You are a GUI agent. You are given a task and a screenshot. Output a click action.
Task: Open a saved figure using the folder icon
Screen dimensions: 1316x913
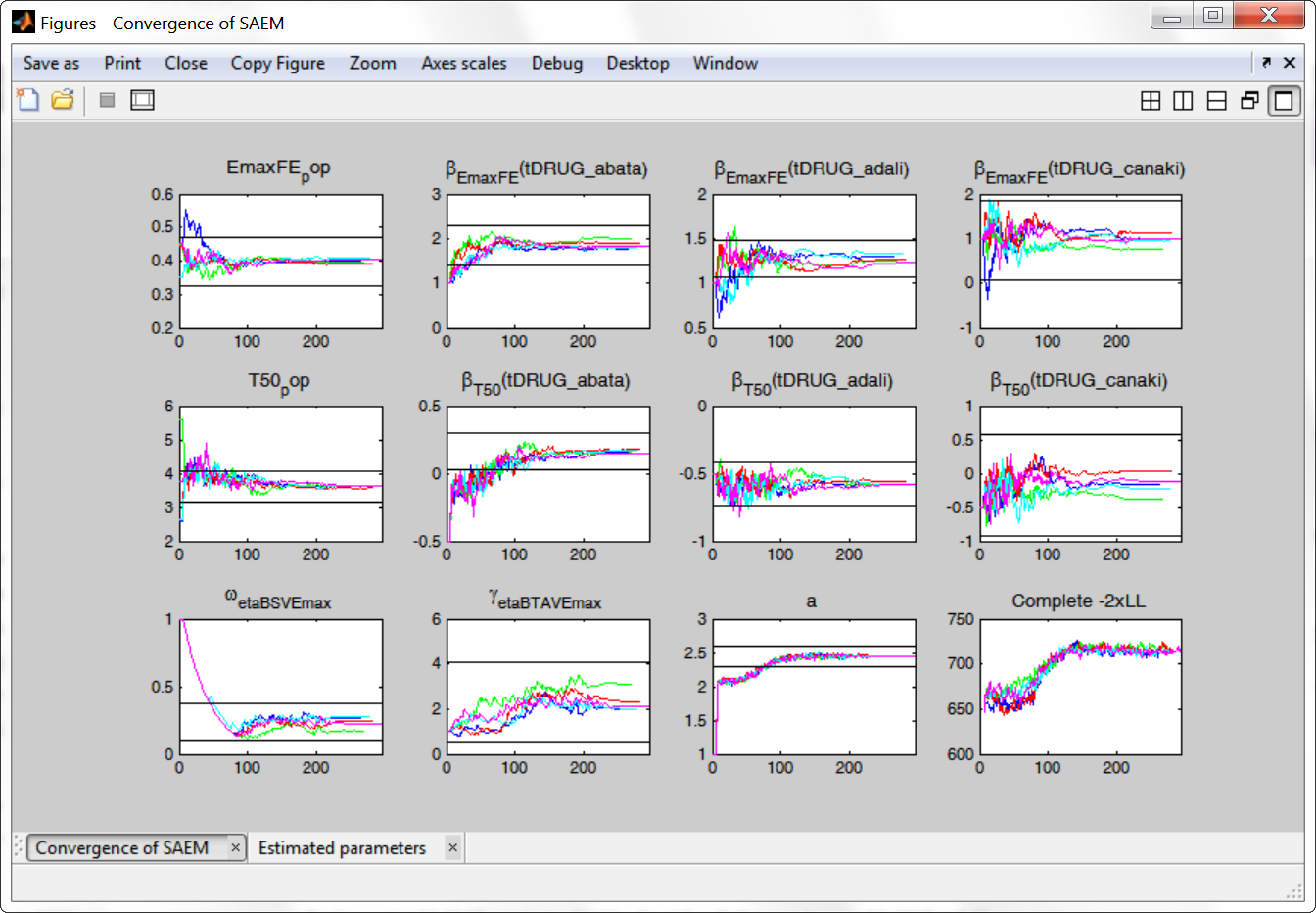pos(60,99)
